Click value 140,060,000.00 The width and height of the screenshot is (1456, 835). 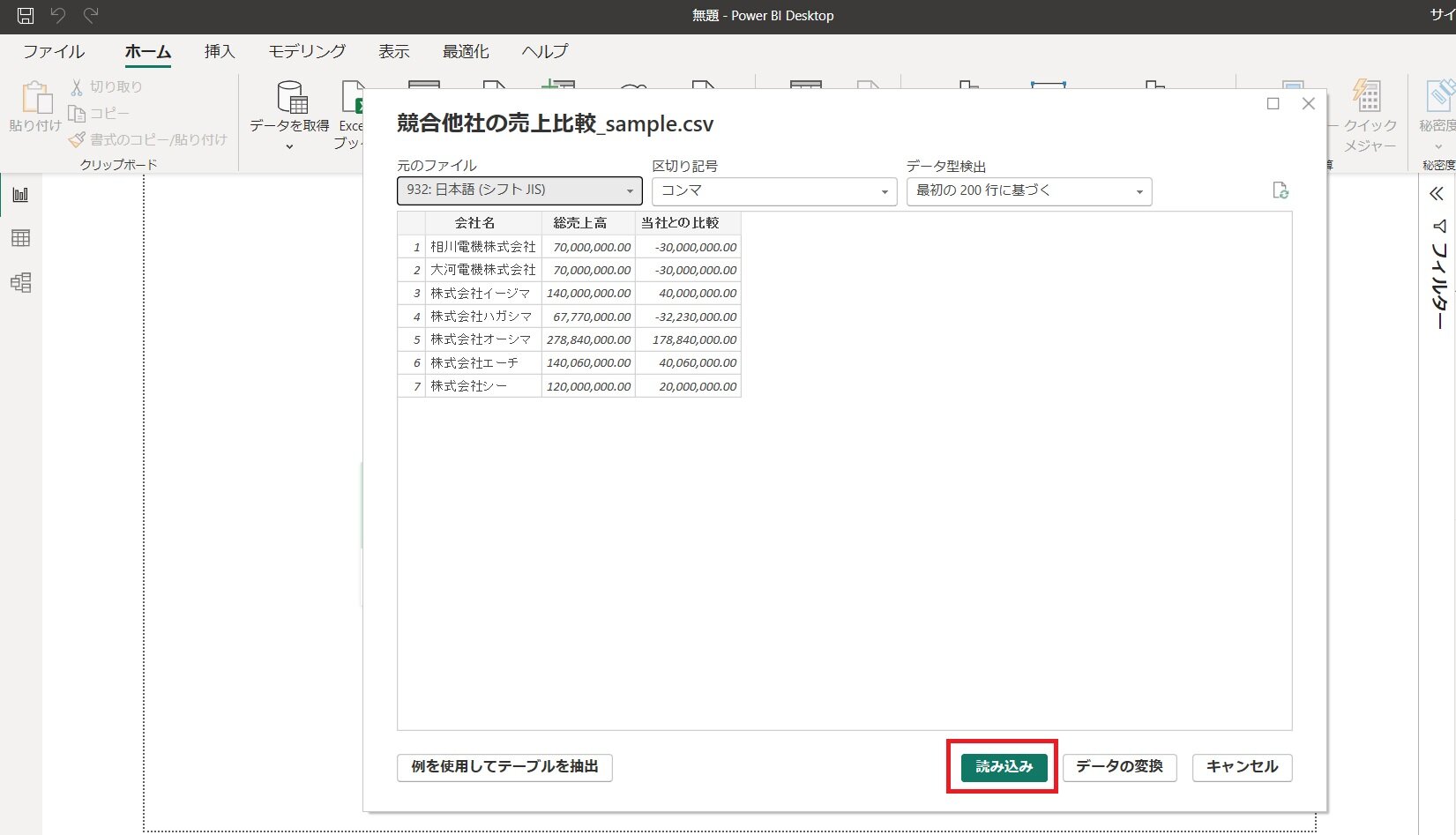click(x=588, y=362)
